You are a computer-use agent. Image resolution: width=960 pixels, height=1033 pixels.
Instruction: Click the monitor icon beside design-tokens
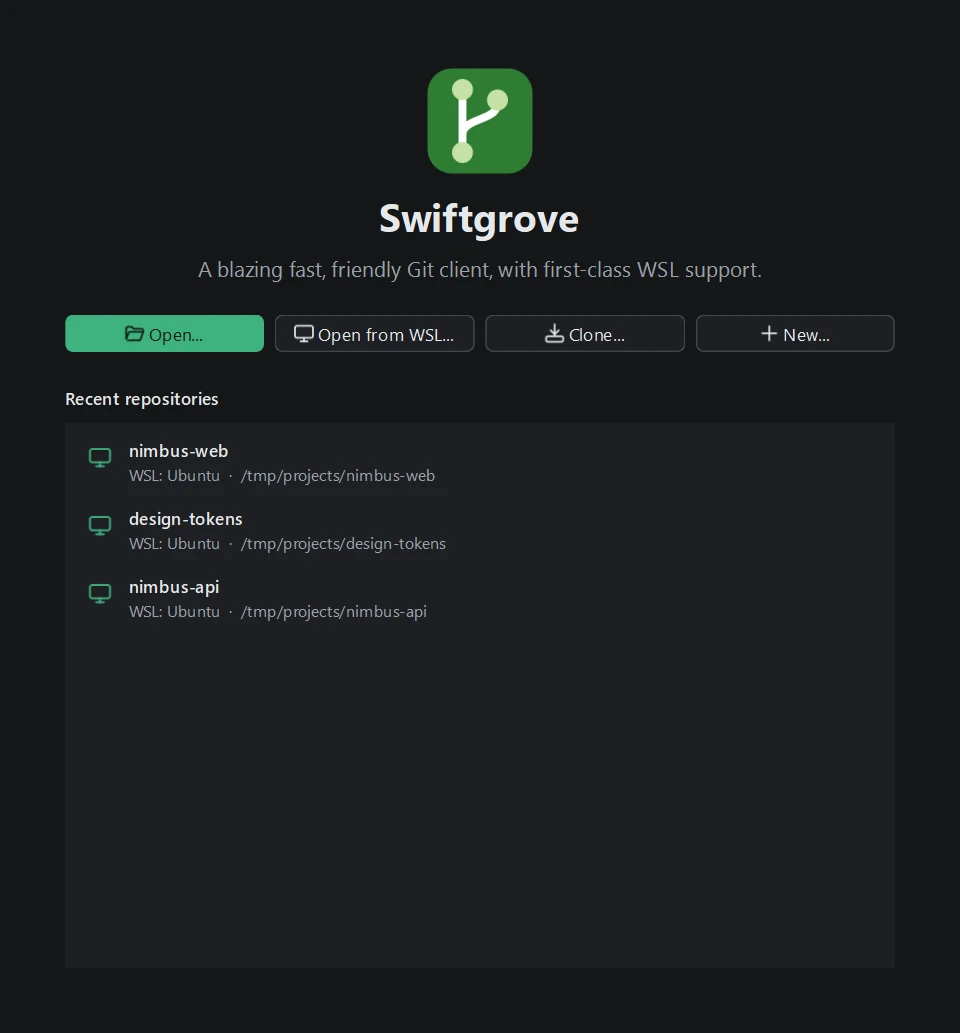pyautogui.click(x=100, y=525)
